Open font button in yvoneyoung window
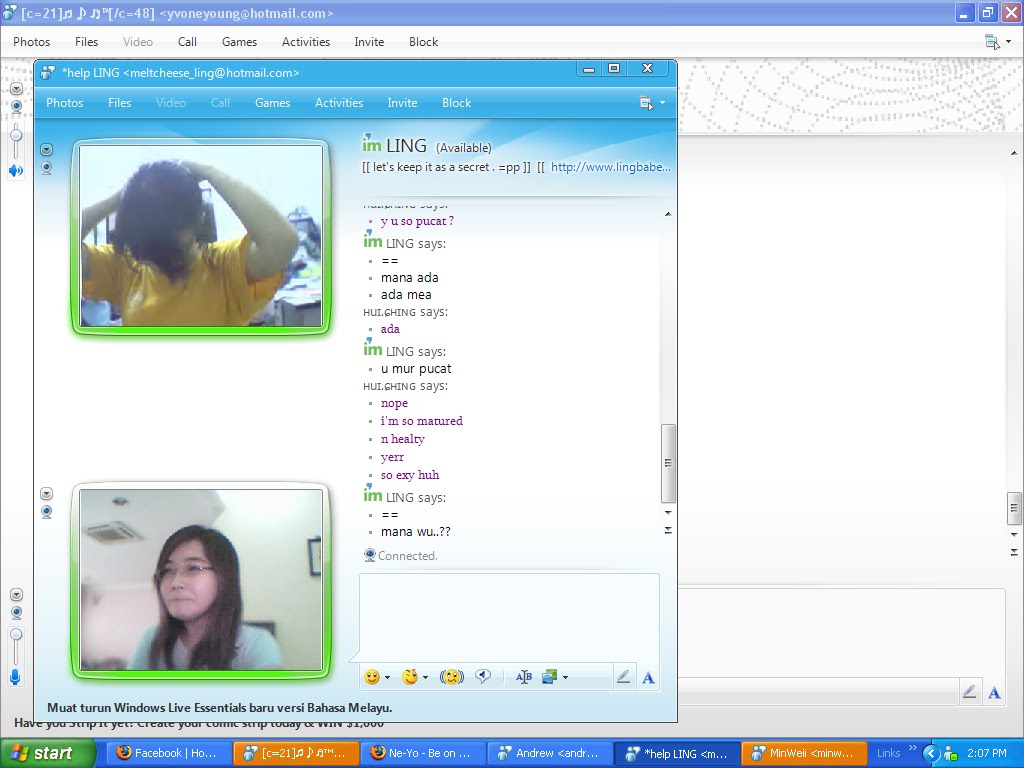1024x768 pixels. [x=994, y=693]
